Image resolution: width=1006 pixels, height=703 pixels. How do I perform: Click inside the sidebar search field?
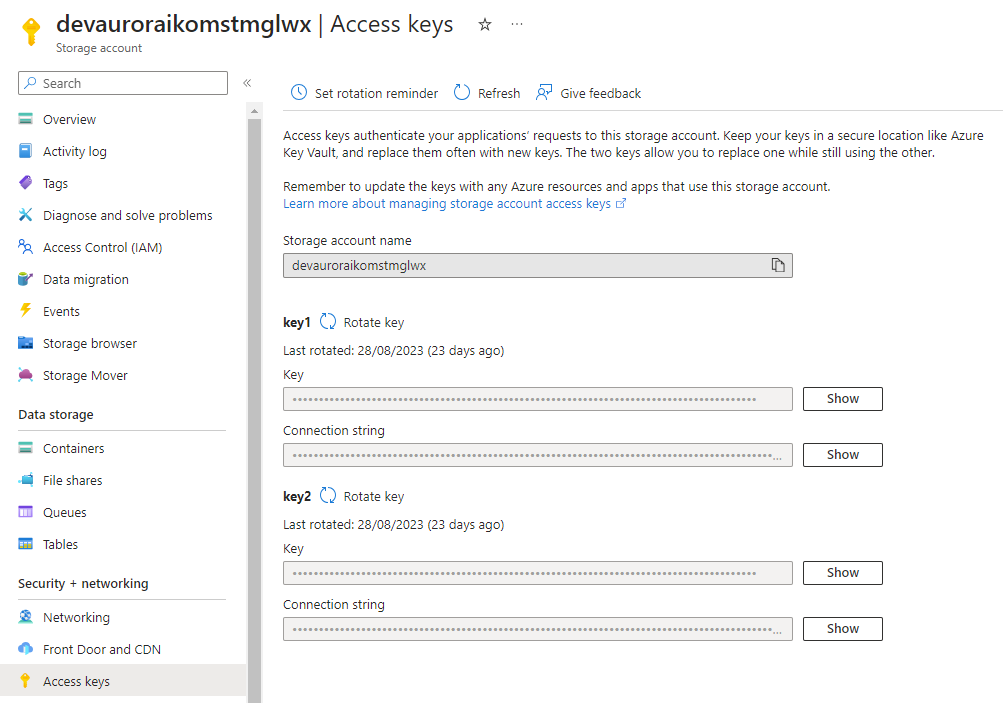[120, 83]
